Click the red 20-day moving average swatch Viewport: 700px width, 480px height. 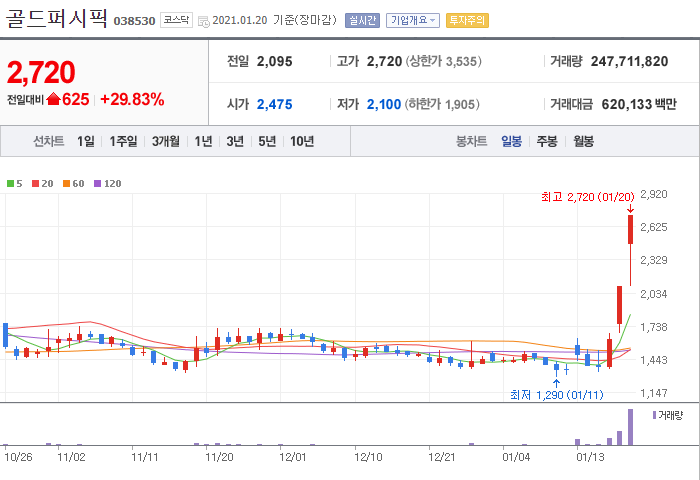(36, 184)
